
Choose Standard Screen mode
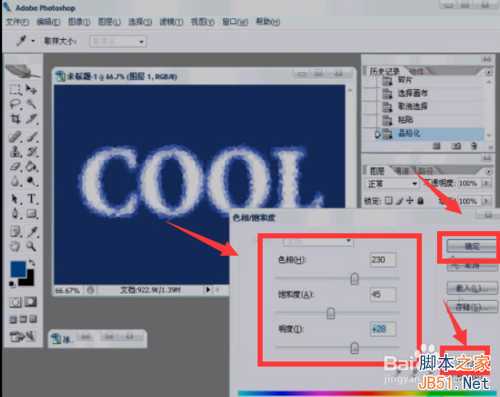pos(13,319)
